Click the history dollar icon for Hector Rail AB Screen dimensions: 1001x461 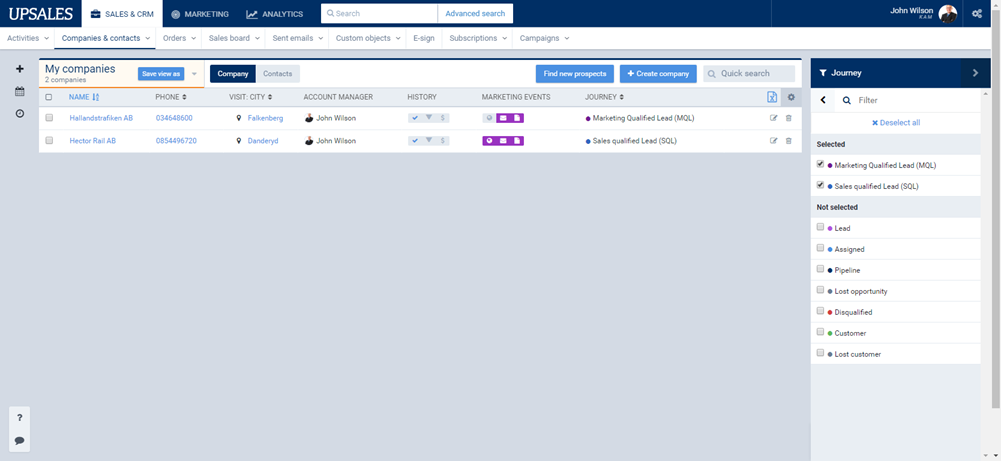tap(442, 141)
